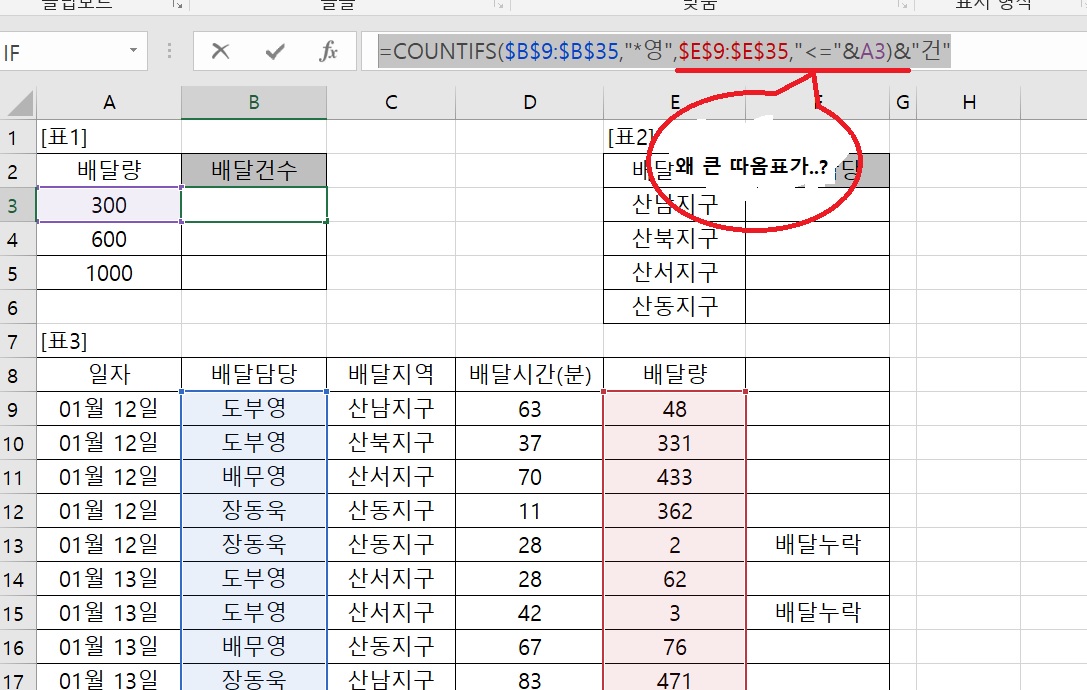Select the column H header
The width and height of the screenshot is (1087, 690).
tap(968, 102)
